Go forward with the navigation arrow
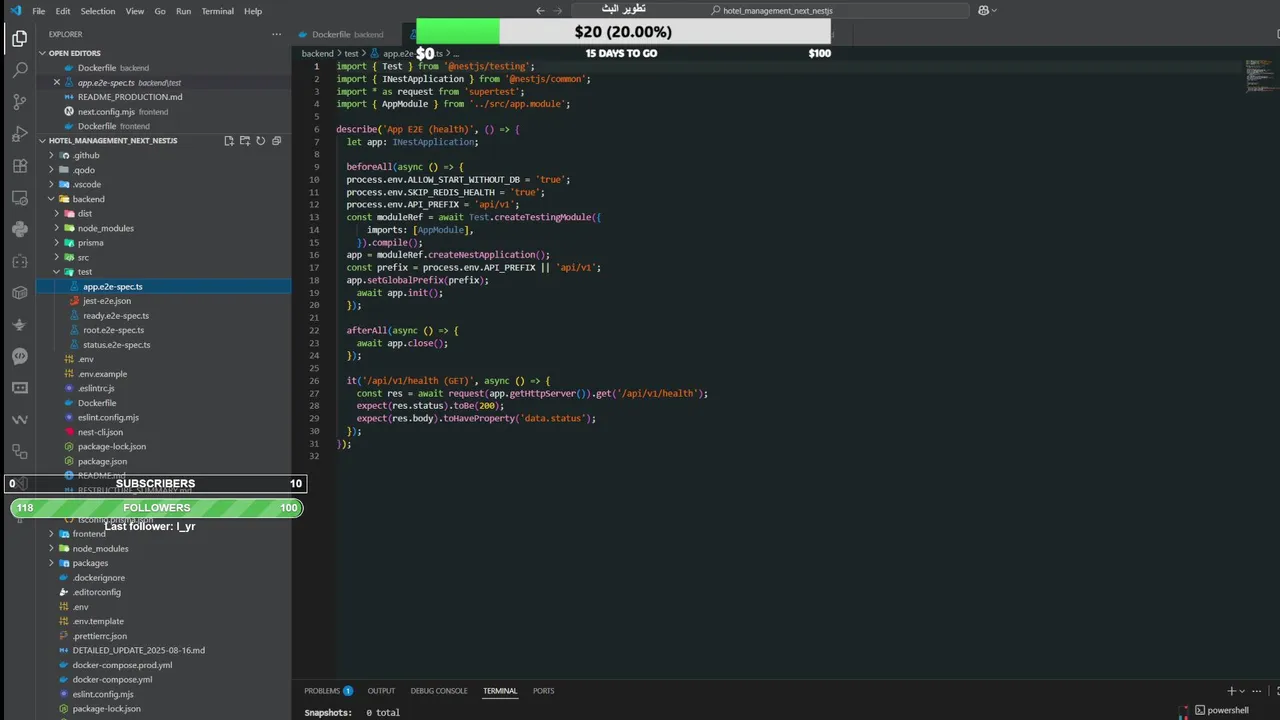Viewport: 1280px width, 720px height. click(557, 11)
